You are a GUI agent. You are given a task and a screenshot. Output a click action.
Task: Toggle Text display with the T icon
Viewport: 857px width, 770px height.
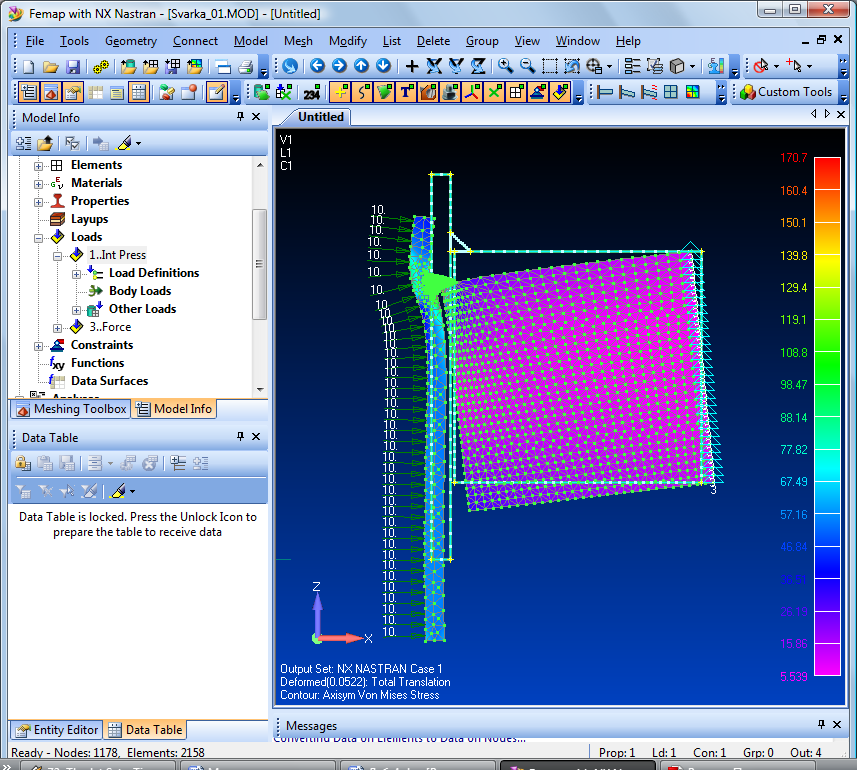406,92
